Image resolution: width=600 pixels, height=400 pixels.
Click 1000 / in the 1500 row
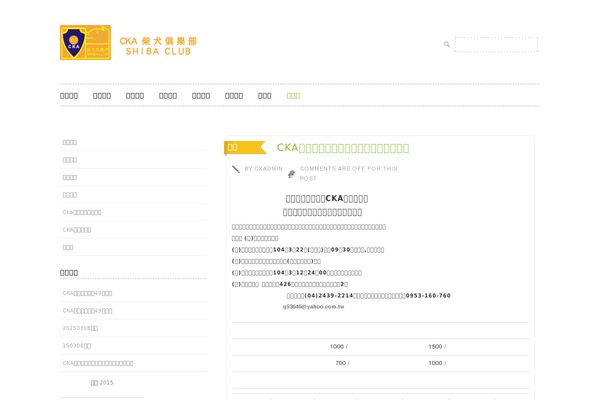[x=339, y=346]
